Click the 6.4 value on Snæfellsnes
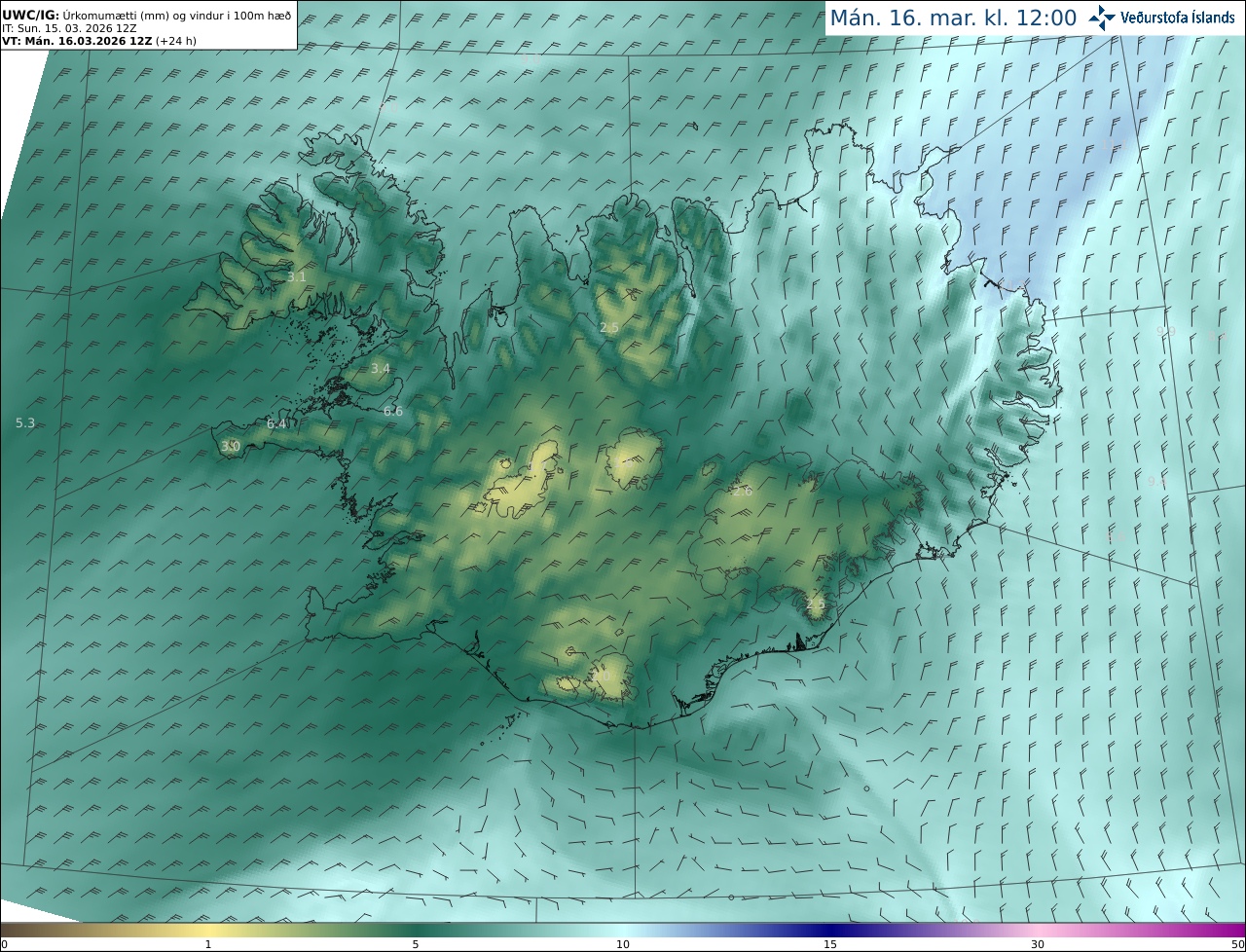The image size is (1246, 952). [276, 424]
